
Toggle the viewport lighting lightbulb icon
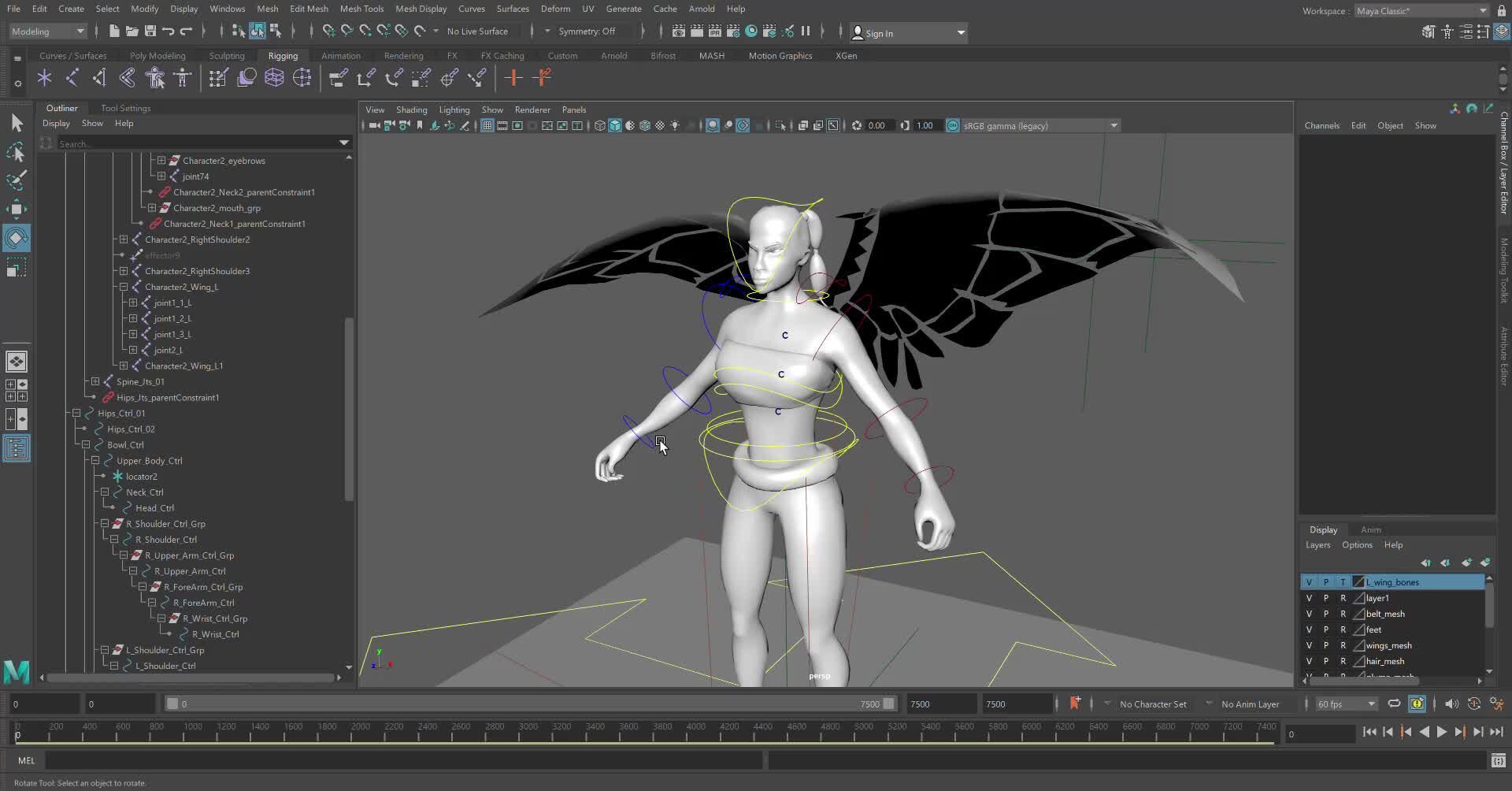[x=675, y=125]
